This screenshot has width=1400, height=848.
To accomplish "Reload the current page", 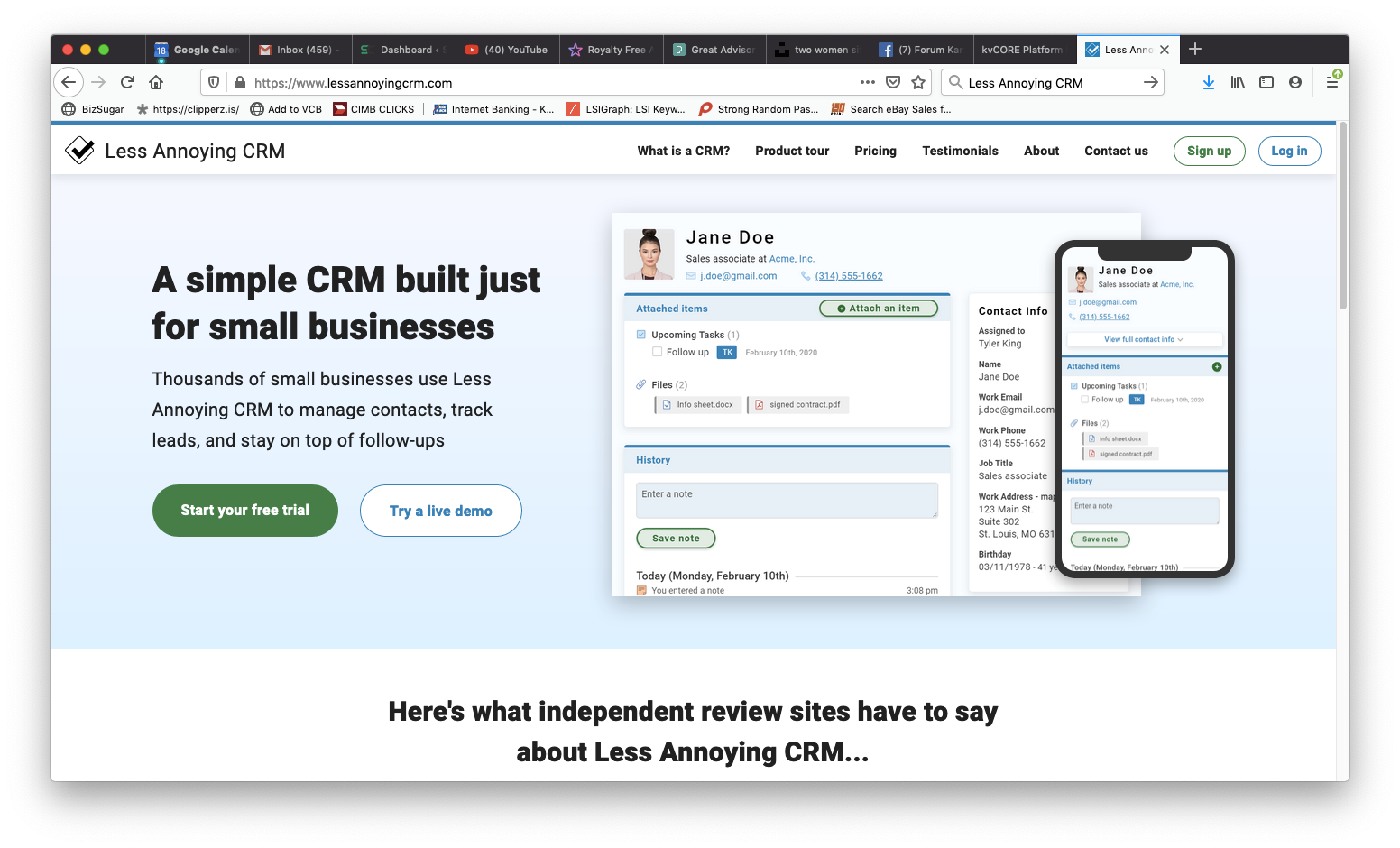I will pos(127,82).
